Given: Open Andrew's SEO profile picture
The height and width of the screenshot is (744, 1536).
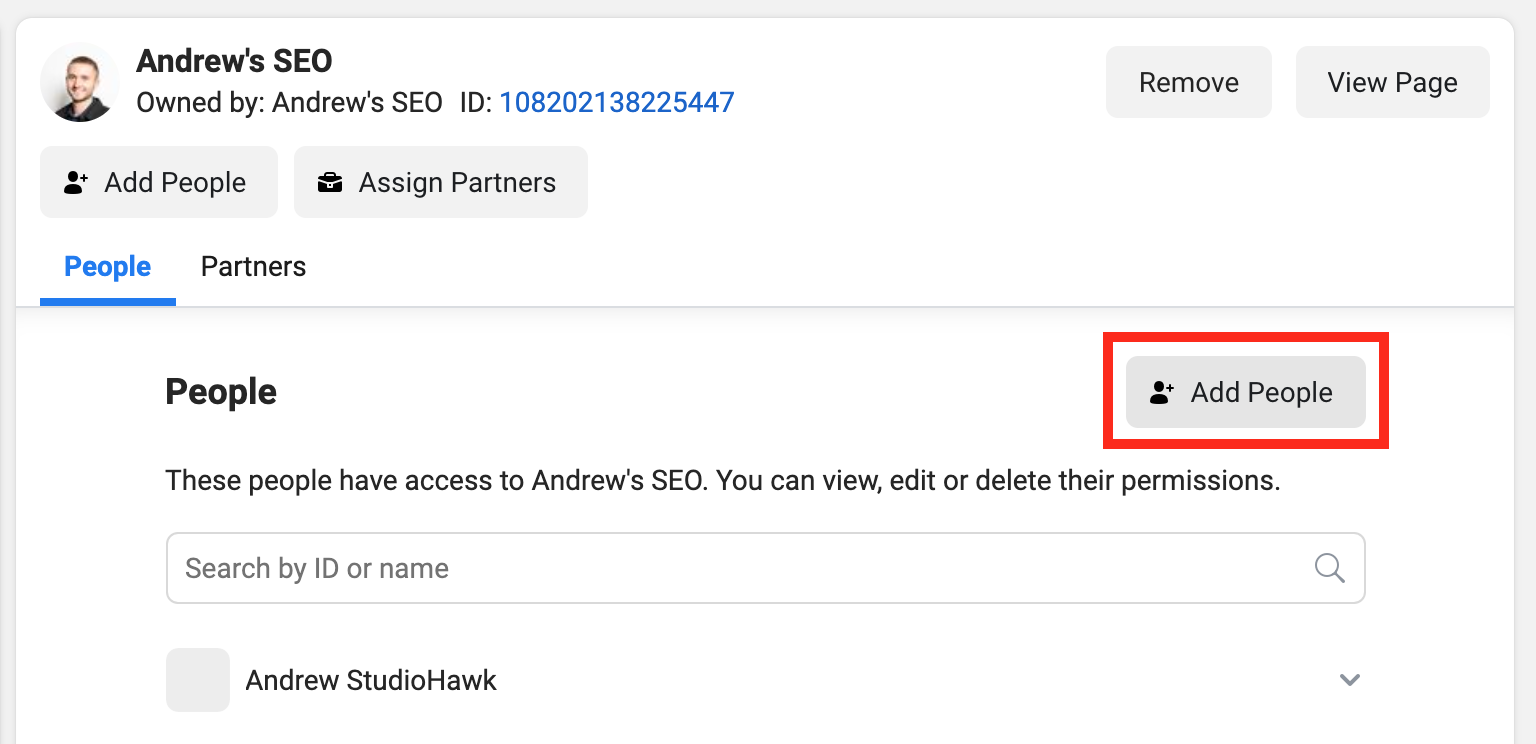Looking at the screenshot, I should 80,82.
